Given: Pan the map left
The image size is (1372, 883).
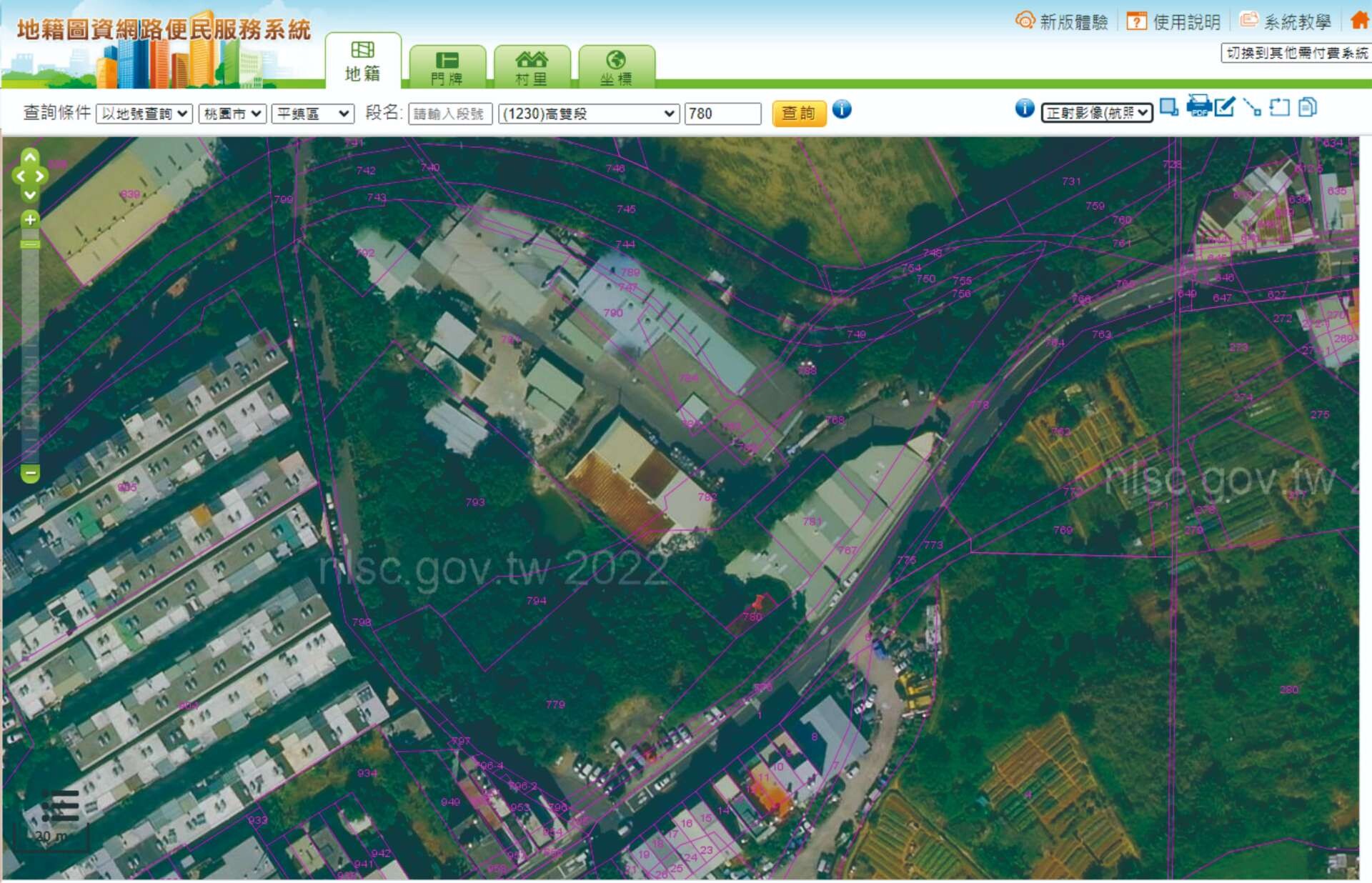Looking at the screenshot, I should pos(20,176).
